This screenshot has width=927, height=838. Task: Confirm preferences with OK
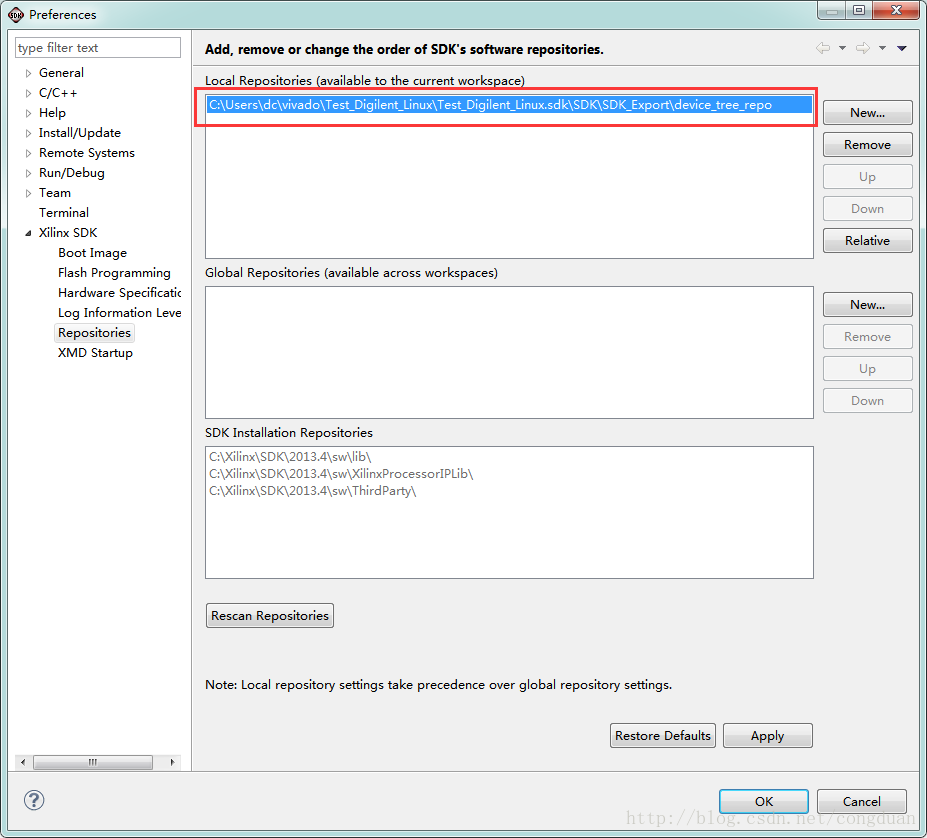[764, 801]
